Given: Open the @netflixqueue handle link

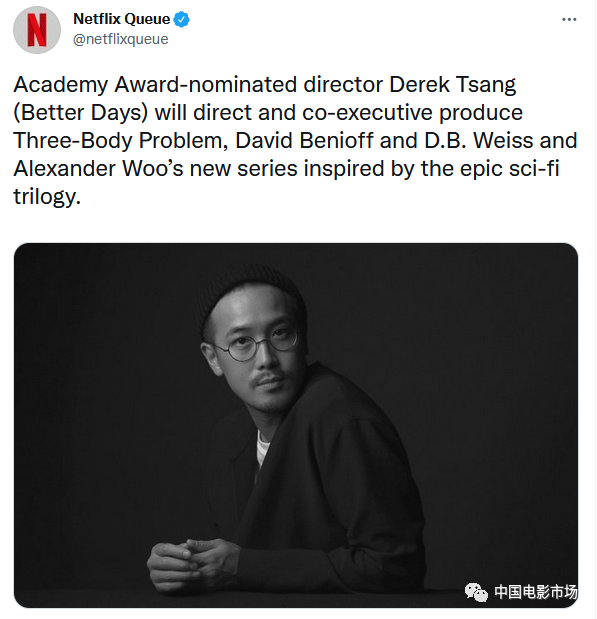Looking at the screenshot, I should pos(121,39).
